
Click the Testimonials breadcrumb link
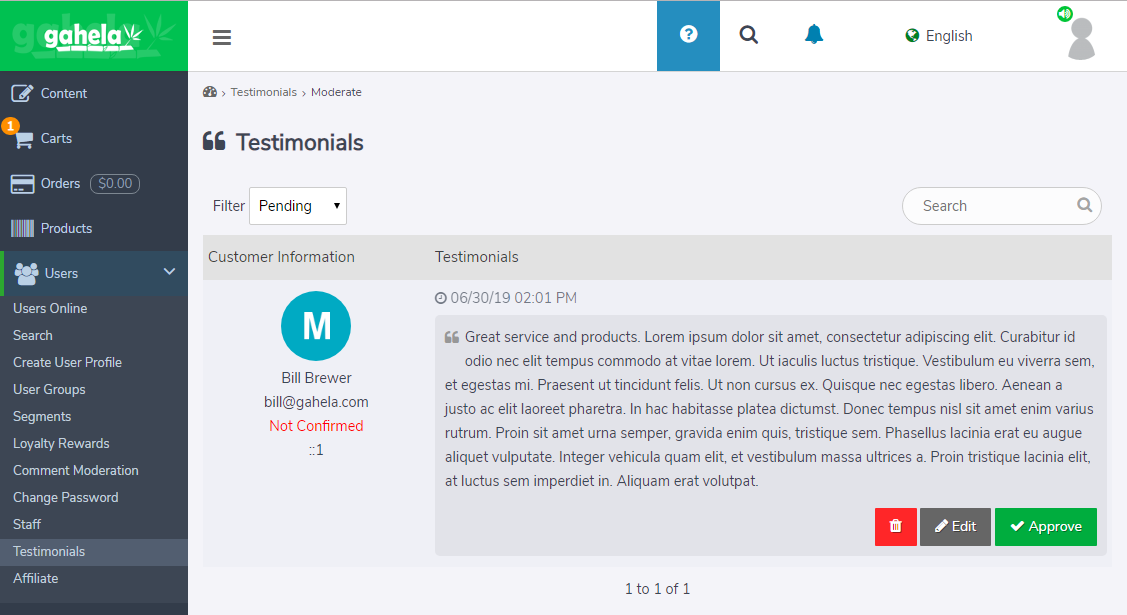click(x=264, y=92)
